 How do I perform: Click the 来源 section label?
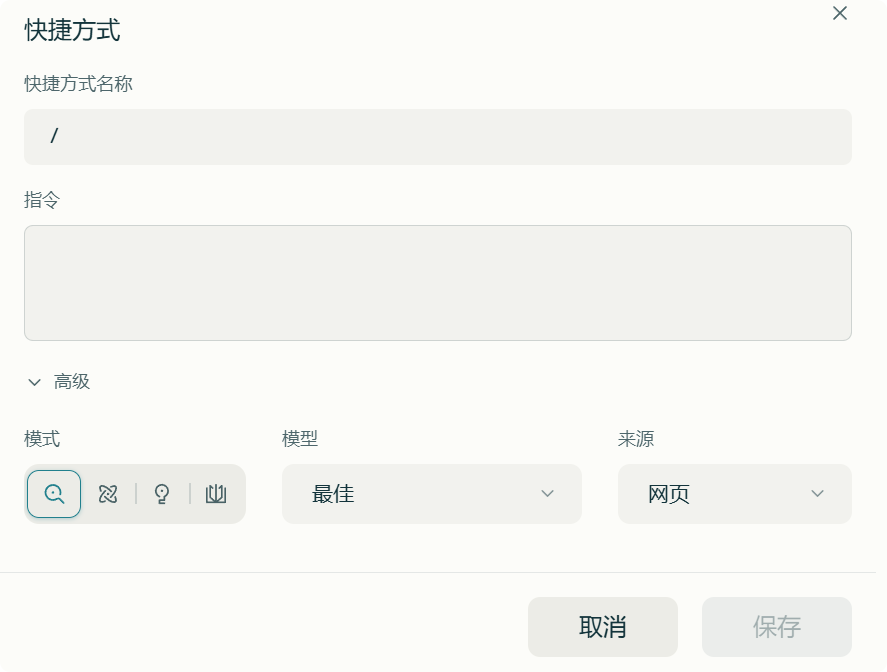[x=636, y=439]
